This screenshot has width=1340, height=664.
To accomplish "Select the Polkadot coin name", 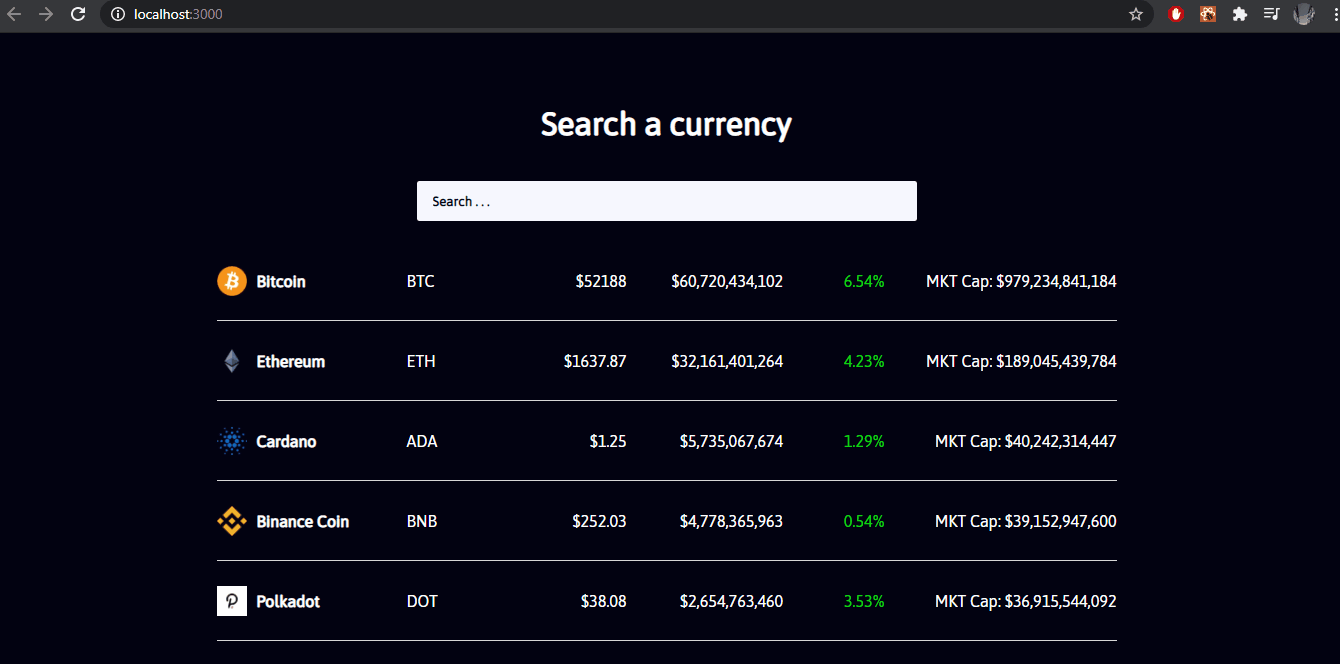I will pos(288,602).
